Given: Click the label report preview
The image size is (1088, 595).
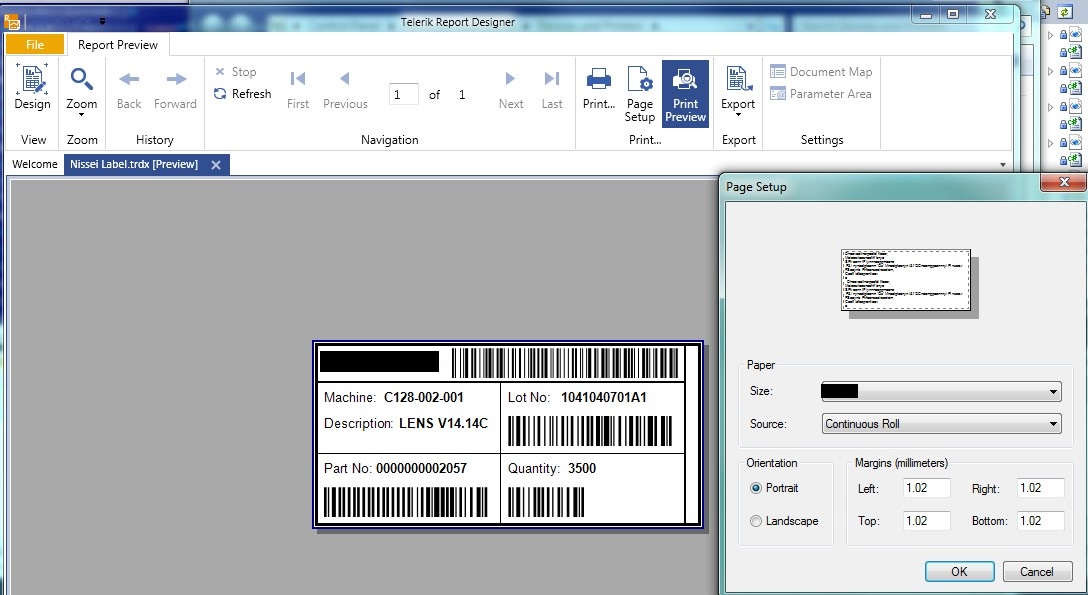Looking at the screenshot, I should tap(508, 434).
